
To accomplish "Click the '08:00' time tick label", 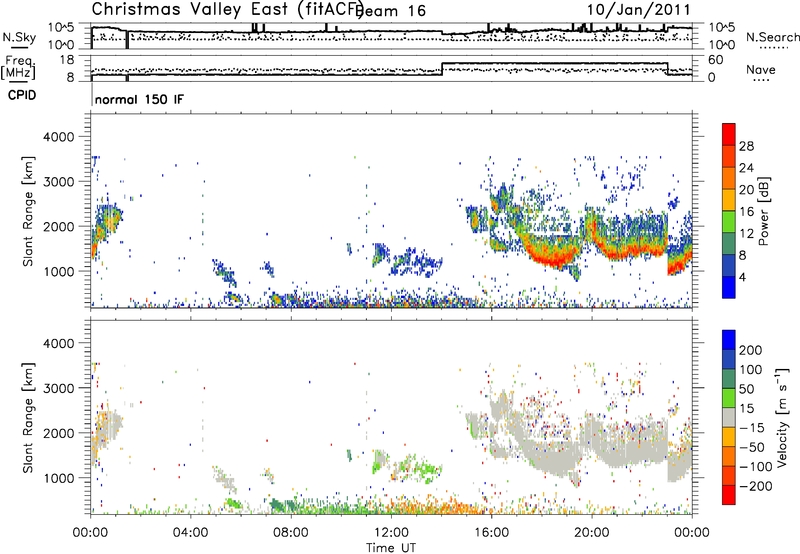I will pos(291,533).
